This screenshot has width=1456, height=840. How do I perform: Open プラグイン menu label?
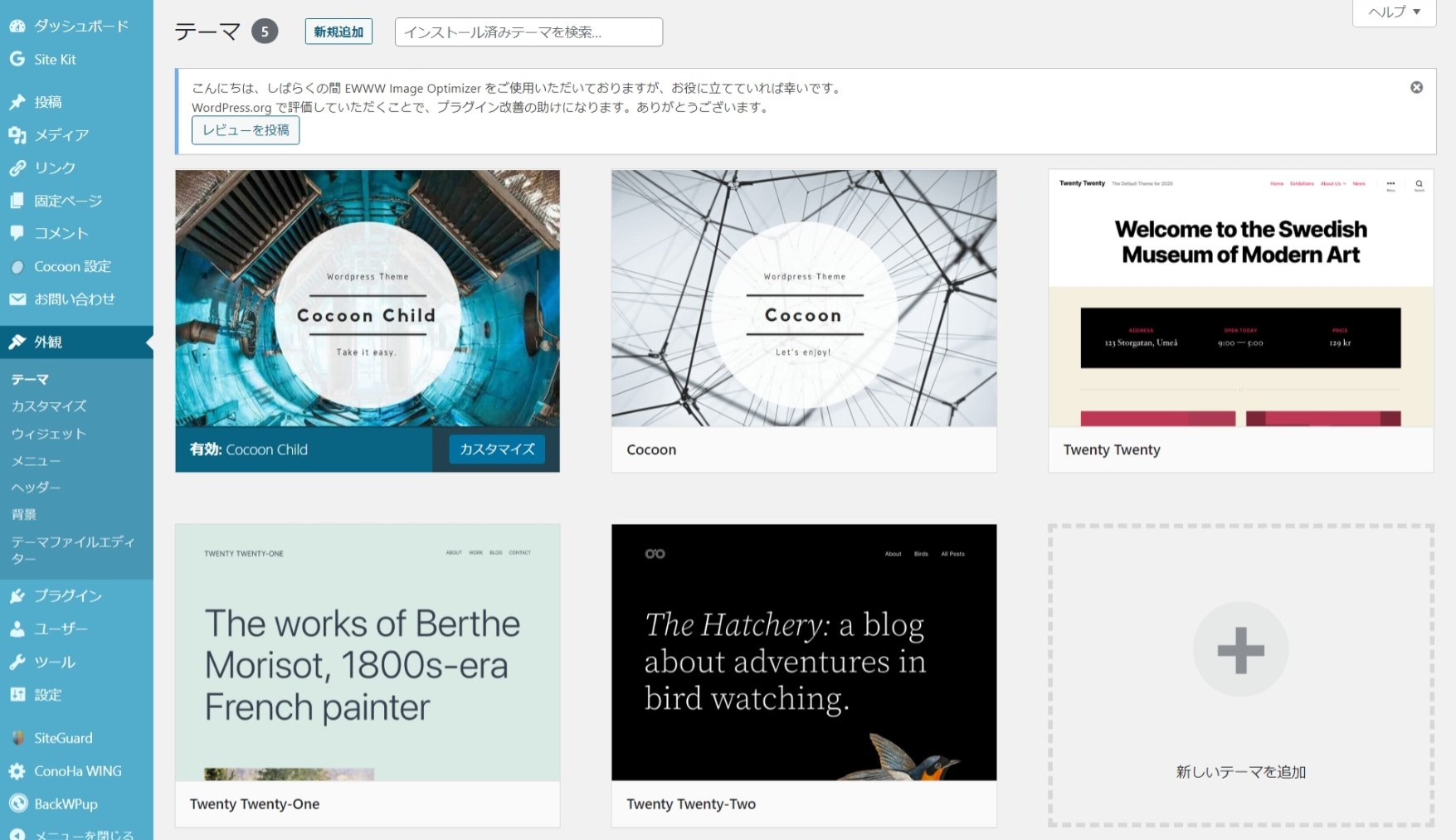point(68,595)
